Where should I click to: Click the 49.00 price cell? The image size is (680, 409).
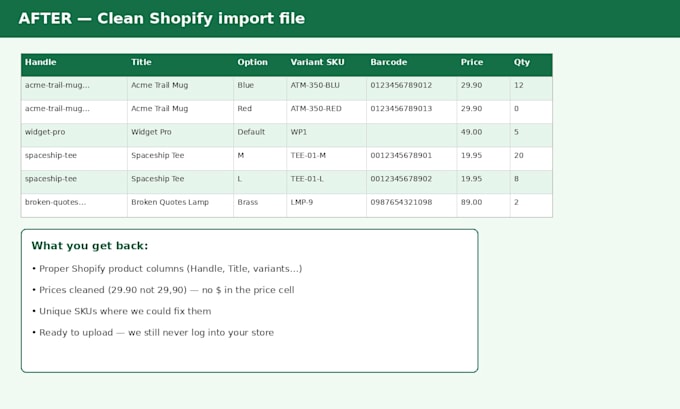click(x=484, y=135)
